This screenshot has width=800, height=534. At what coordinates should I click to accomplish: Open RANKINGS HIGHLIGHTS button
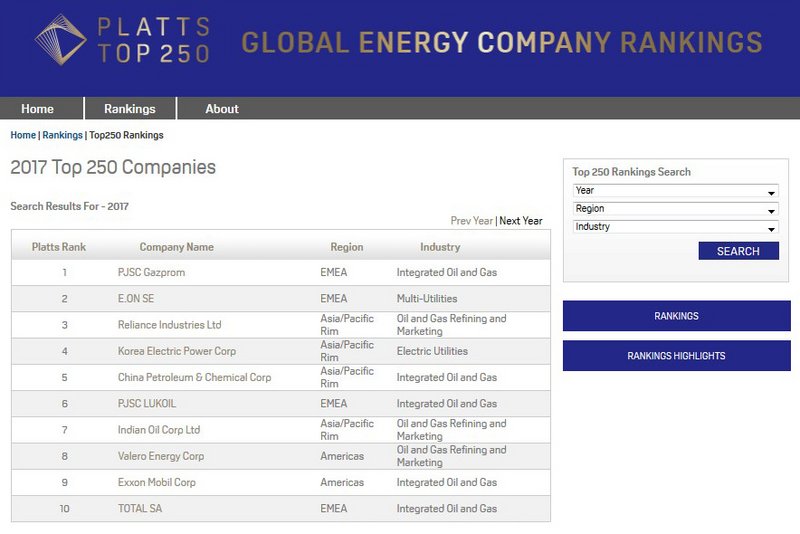pos(676,356)
